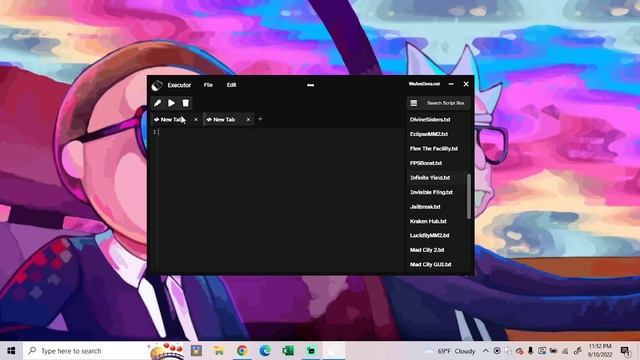Minimize the Executor window

click(x=451, y=84)
